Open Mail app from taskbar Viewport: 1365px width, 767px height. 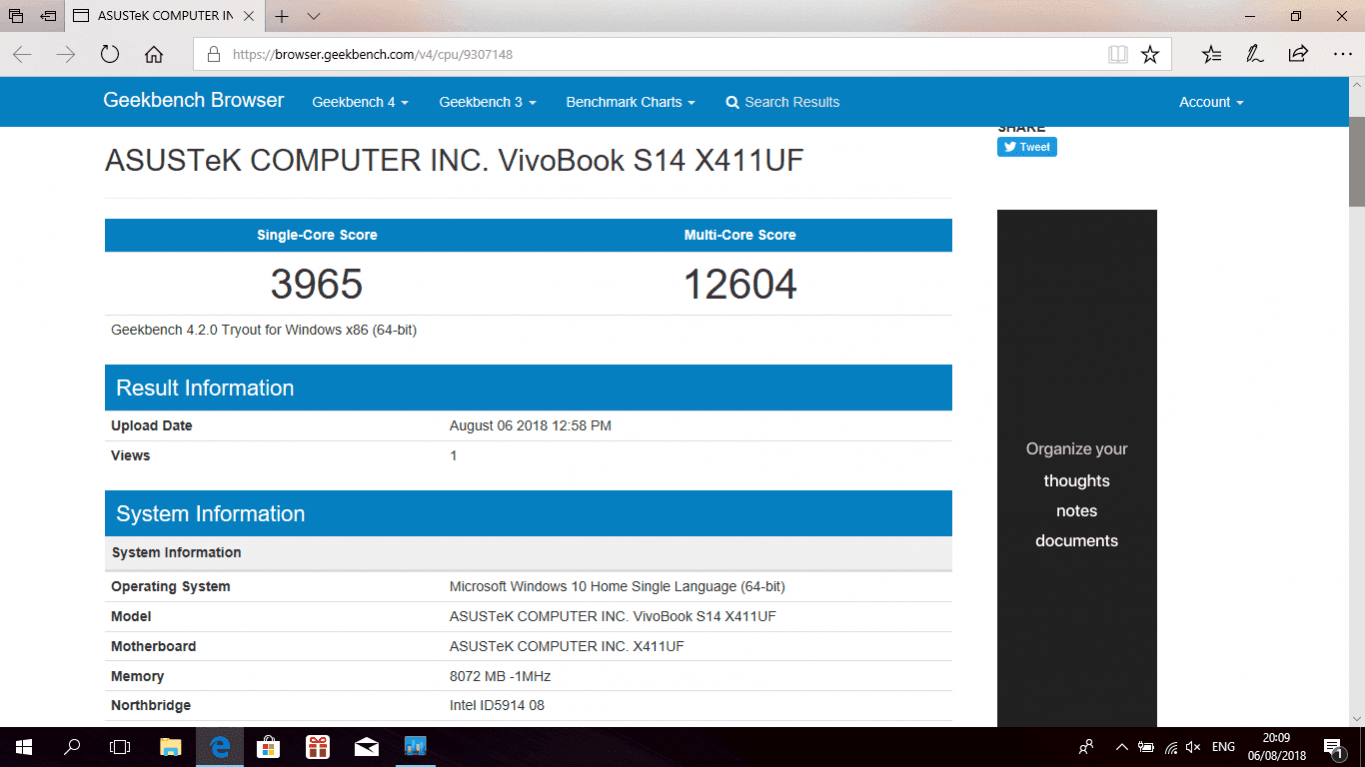pos(366,747)
